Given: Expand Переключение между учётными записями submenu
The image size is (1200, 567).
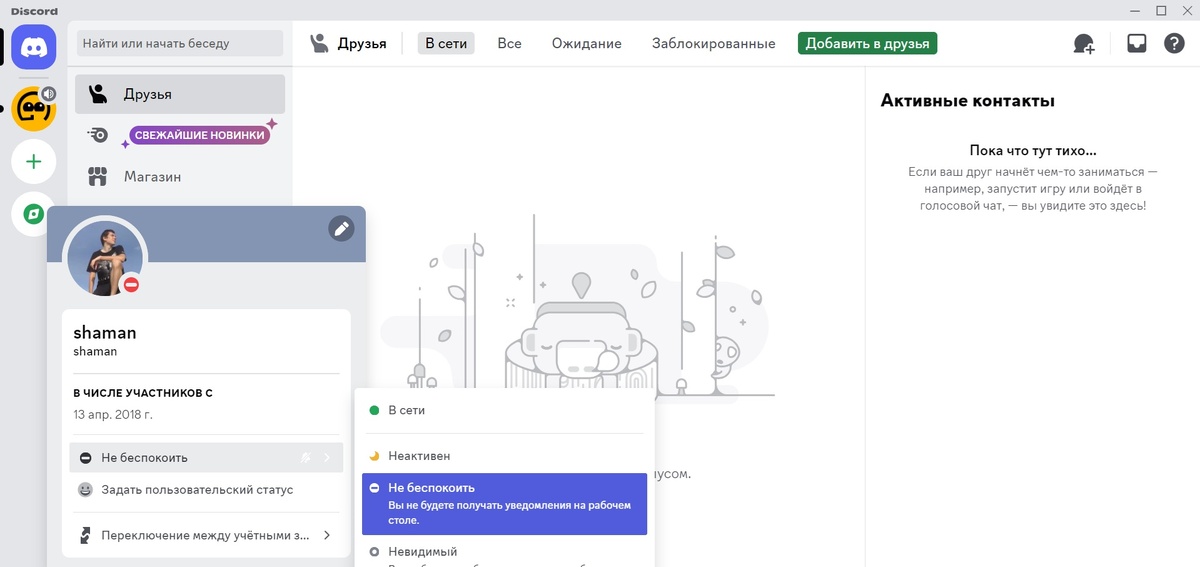Looking at the screenshot, I should point(206,535).
